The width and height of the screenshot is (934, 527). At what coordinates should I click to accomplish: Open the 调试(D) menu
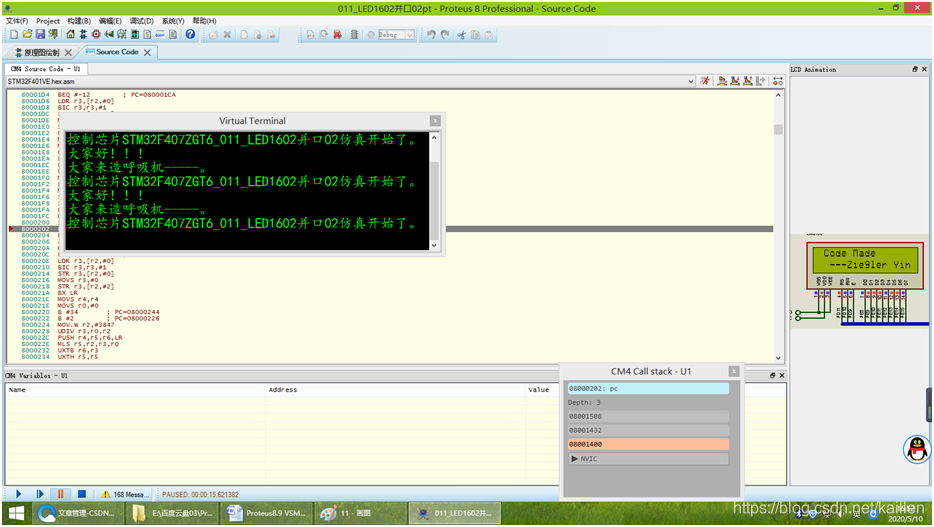pos(142,21)
